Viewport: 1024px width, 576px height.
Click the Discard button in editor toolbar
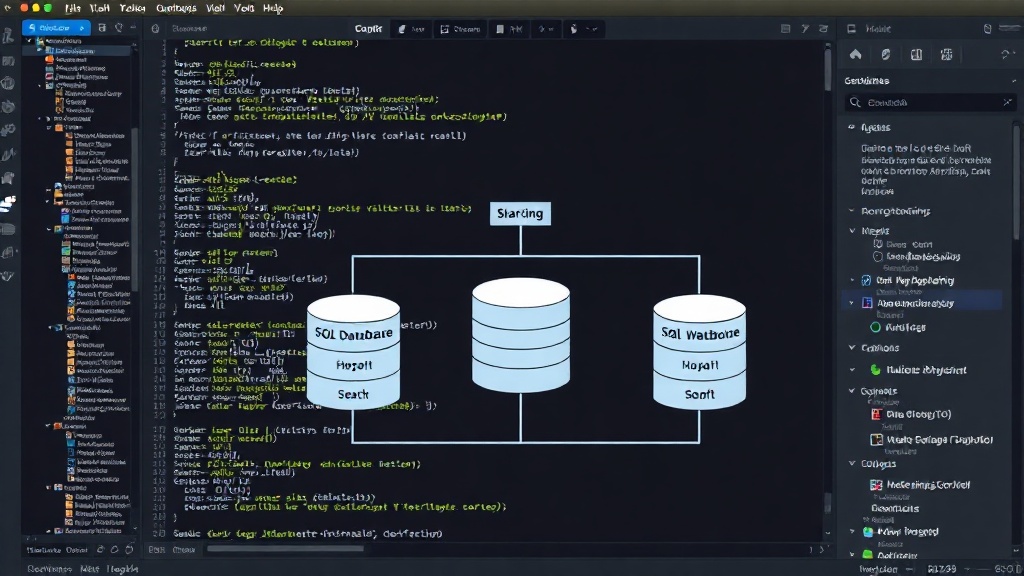click(x=460, y=29)
